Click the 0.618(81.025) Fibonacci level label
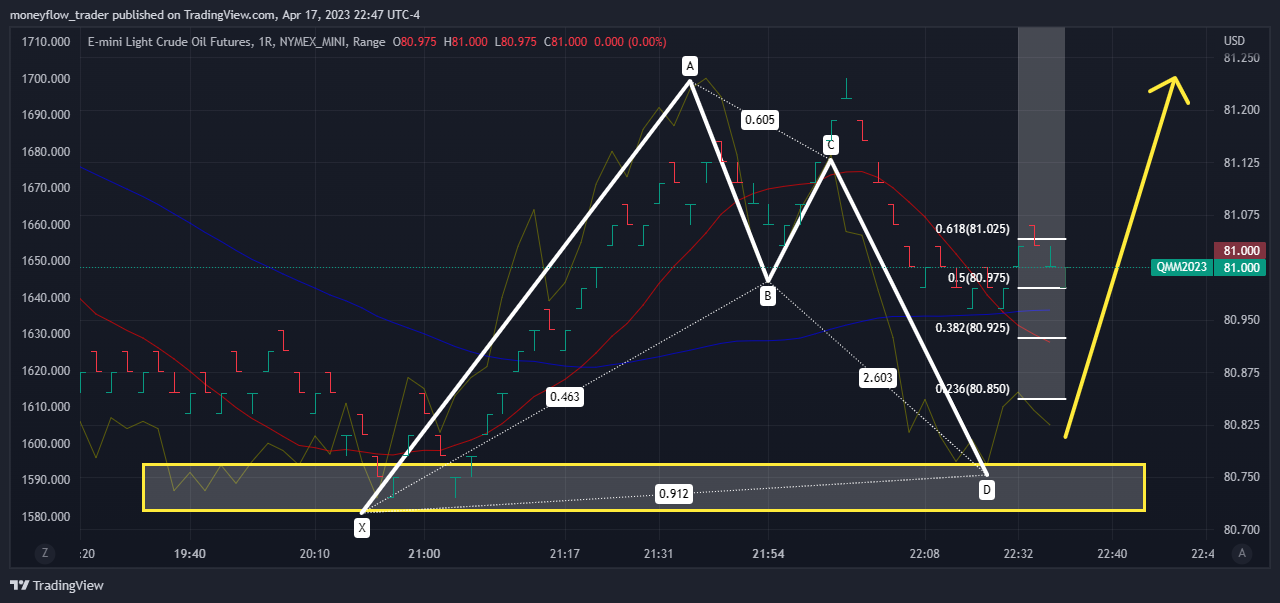This screenshot has height=603, width=1280. click(972, 229)
